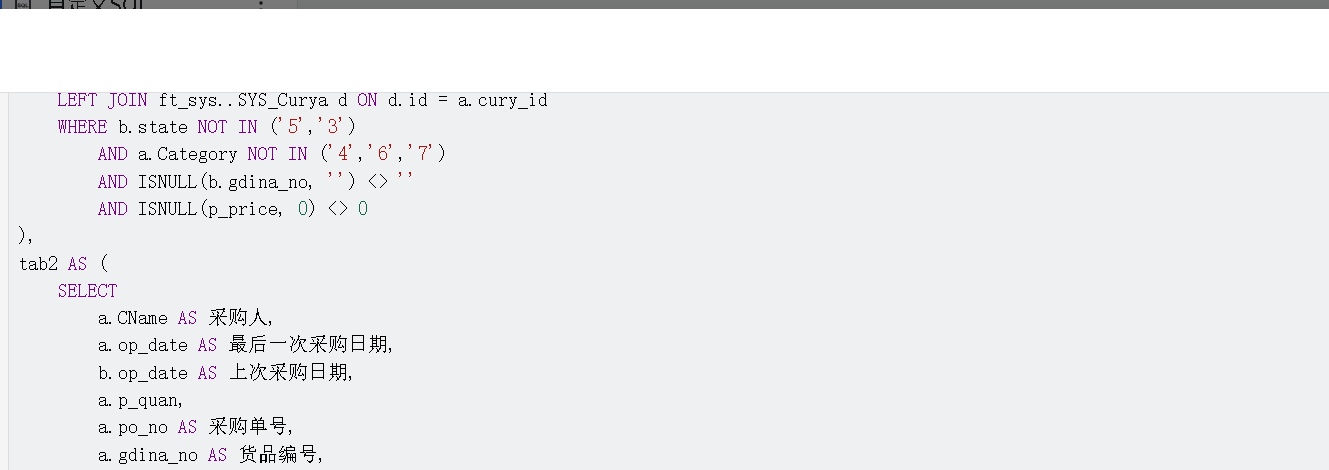Image resolution: width=1329 pixels, height=470 pixels.
Task: Click the icon beside the 自定义SQL title
Action: coord(22,4)
